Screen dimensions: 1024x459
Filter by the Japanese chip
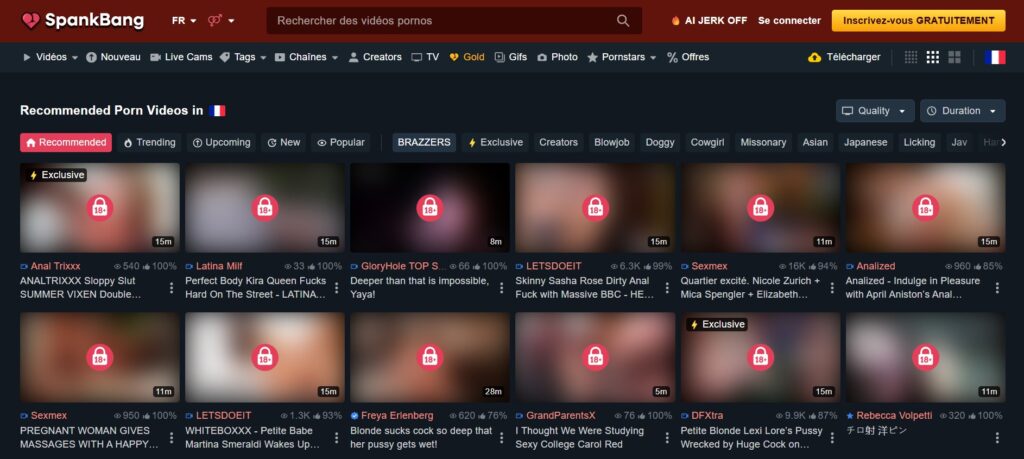coord(865,142)
